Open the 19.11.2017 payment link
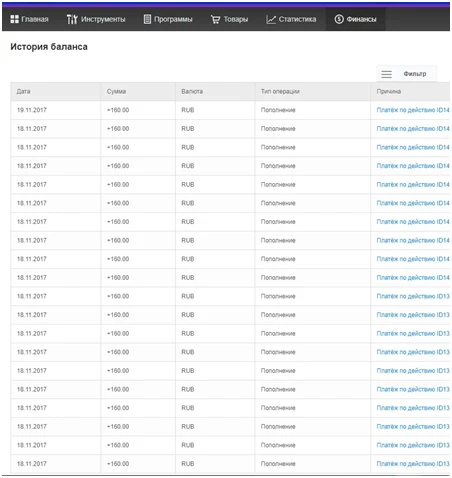This screenshot has height=478, width=452. pyautogui.click(x=413, y=110)
